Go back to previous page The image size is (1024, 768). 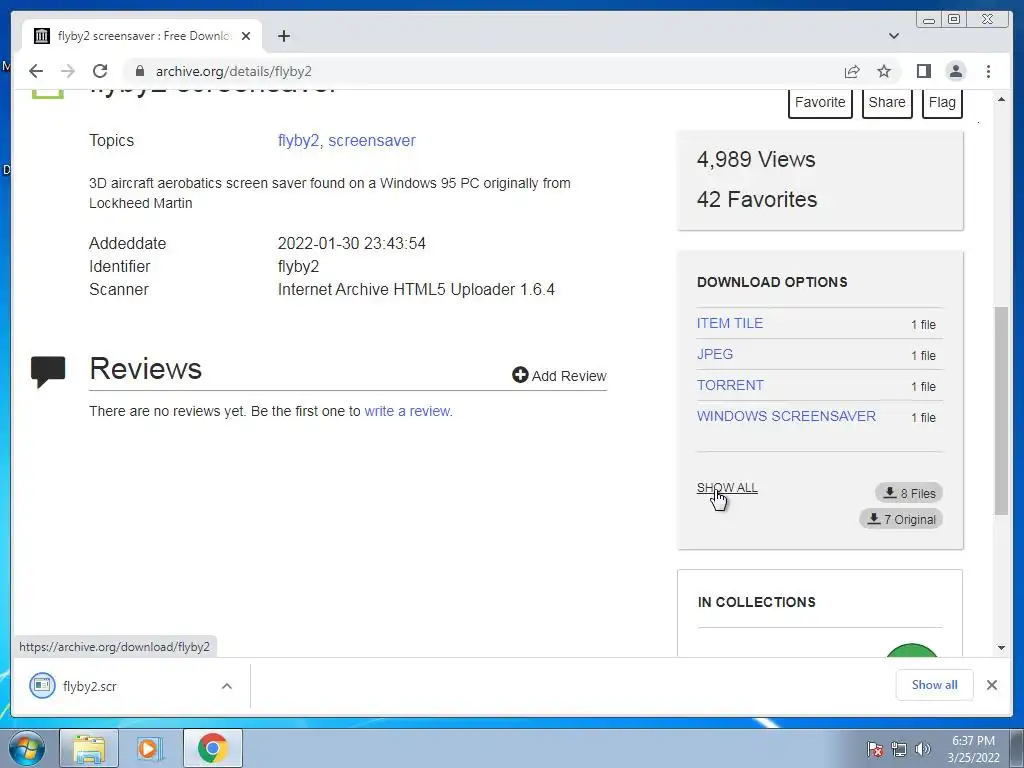point(36,71)
